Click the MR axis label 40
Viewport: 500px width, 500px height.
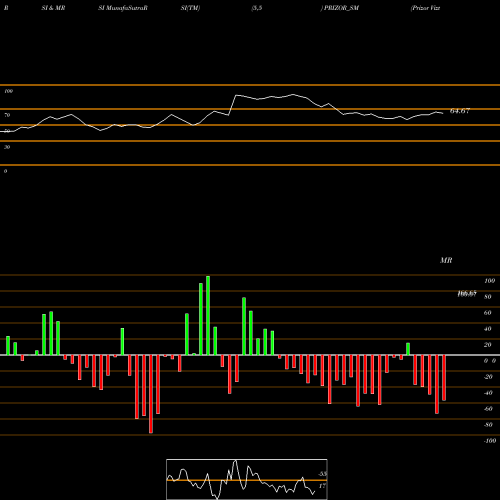pos(488,329)
